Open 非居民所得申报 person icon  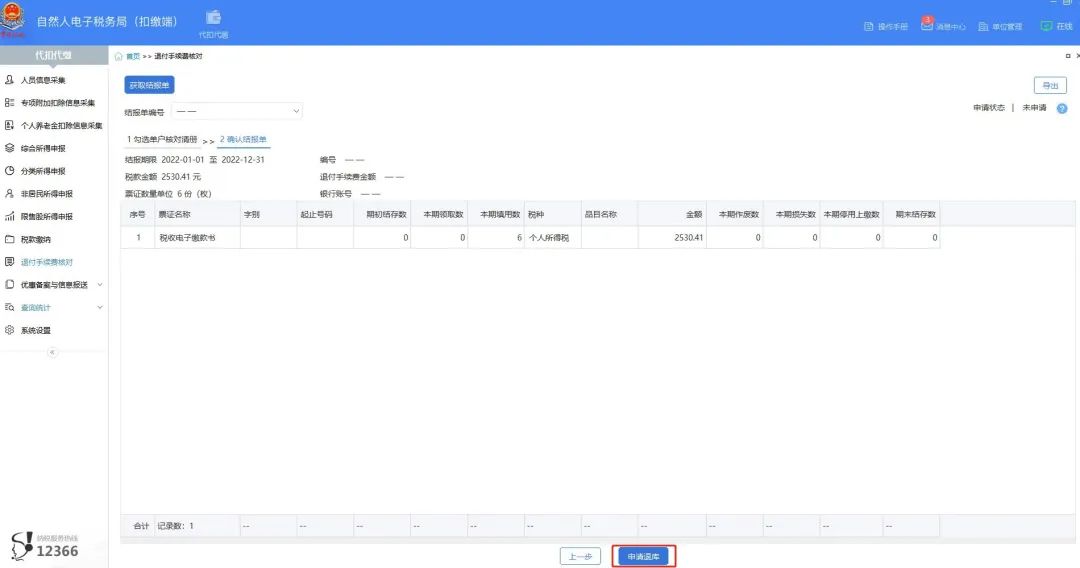coord(10,193)
